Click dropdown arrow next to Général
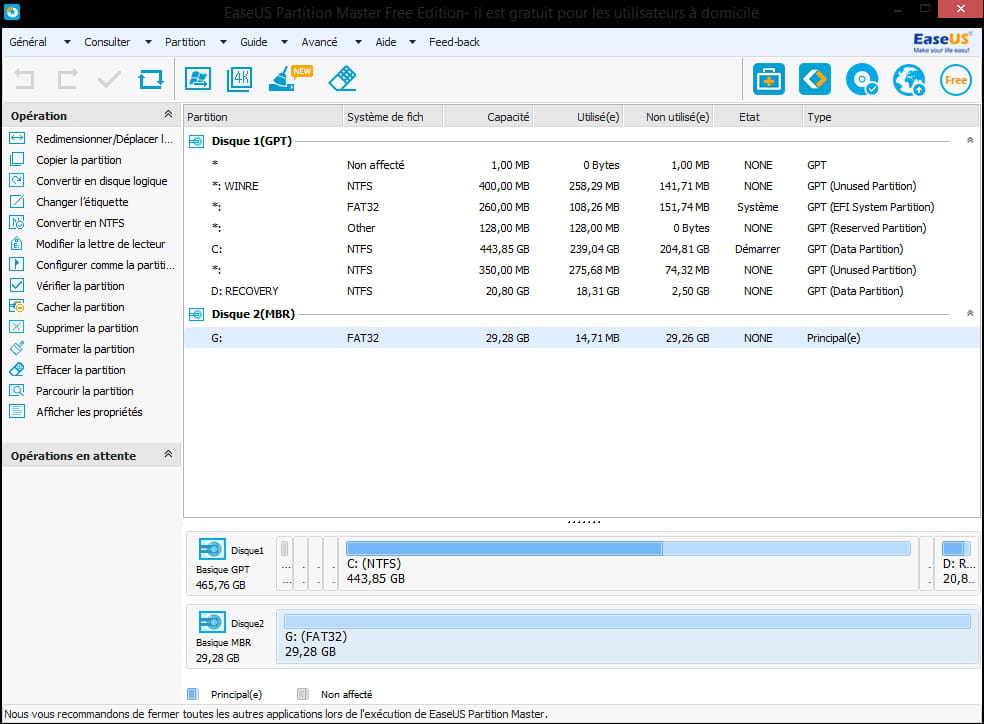The height and width of the screenshot is (724, 984). [x=67, y=43]
